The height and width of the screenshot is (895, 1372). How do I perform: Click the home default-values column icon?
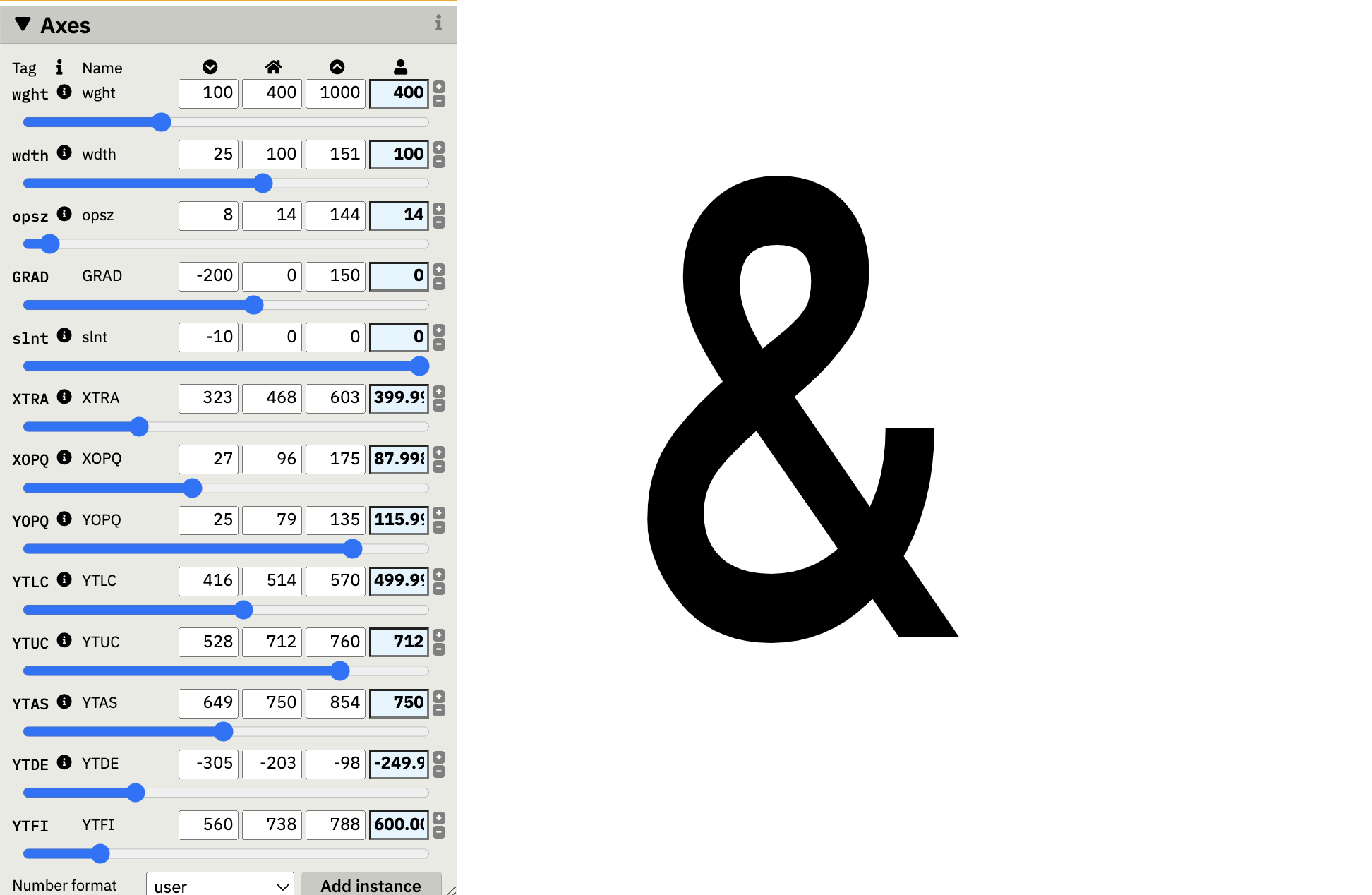(274, 66)
